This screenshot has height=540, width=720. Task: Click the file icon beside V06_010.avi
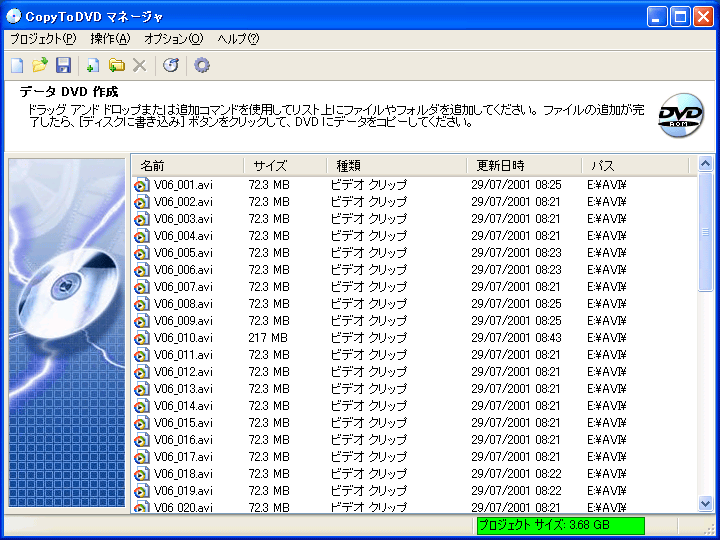141,338
